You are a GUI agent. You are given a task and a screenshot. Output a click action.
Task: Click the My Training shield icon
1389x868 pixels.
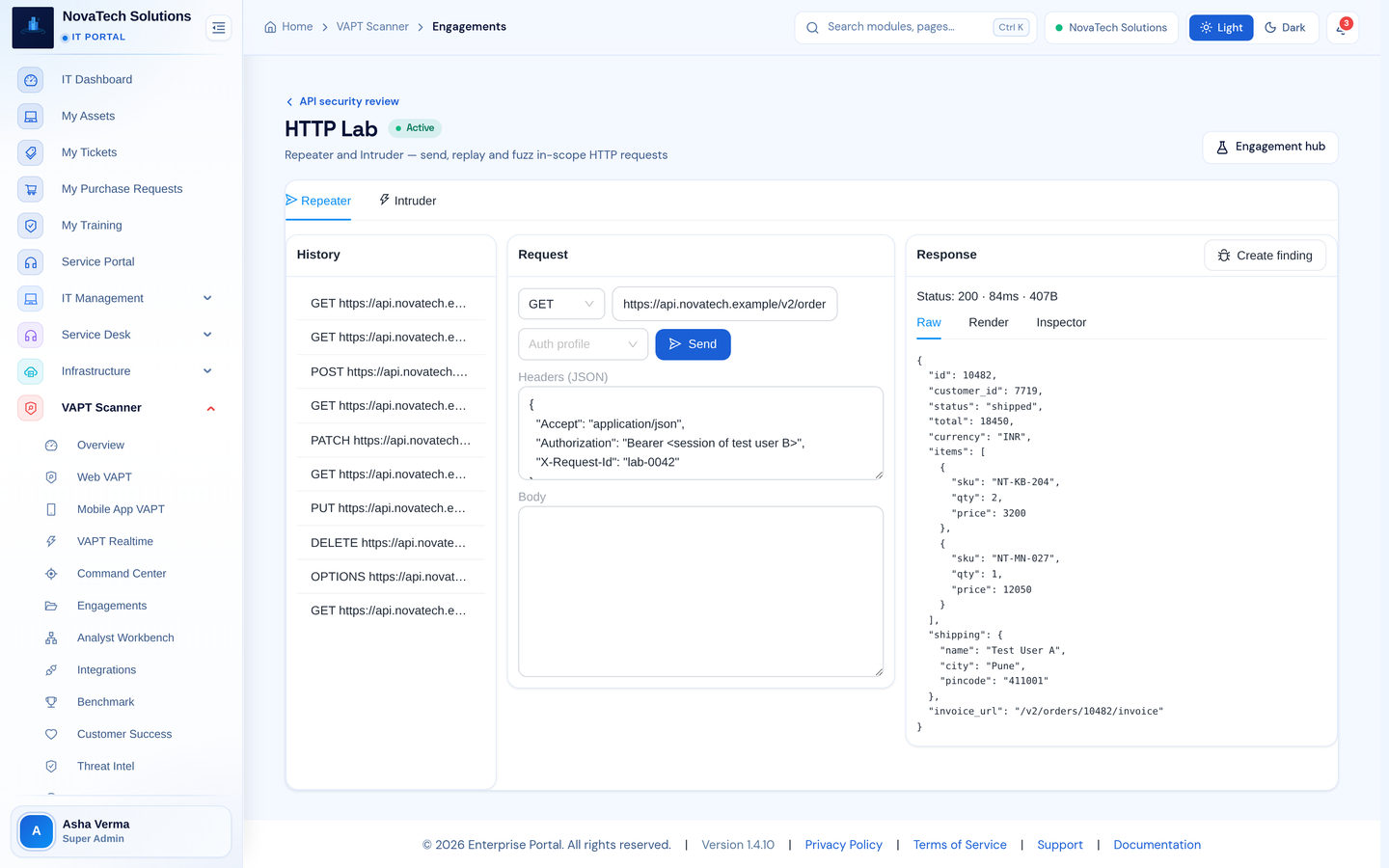[x=31, y=226]
